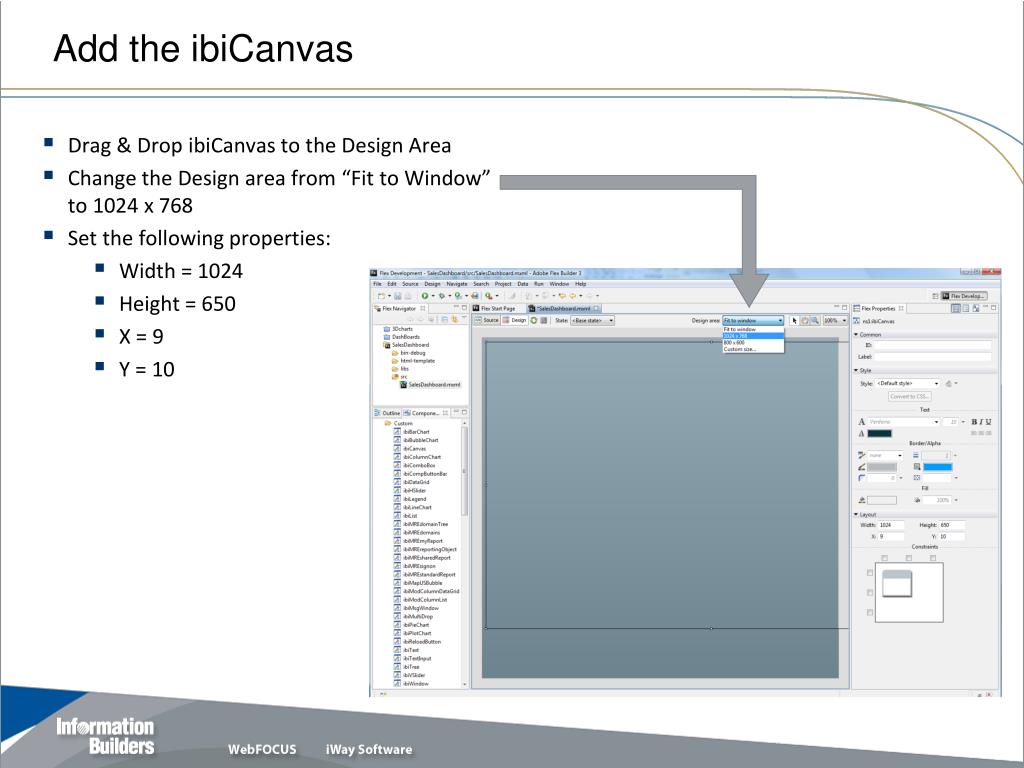Click the dark text color swatch
Image resolution: width=1024 pixels, height=768 pixels.
click(x=880, y=434)
